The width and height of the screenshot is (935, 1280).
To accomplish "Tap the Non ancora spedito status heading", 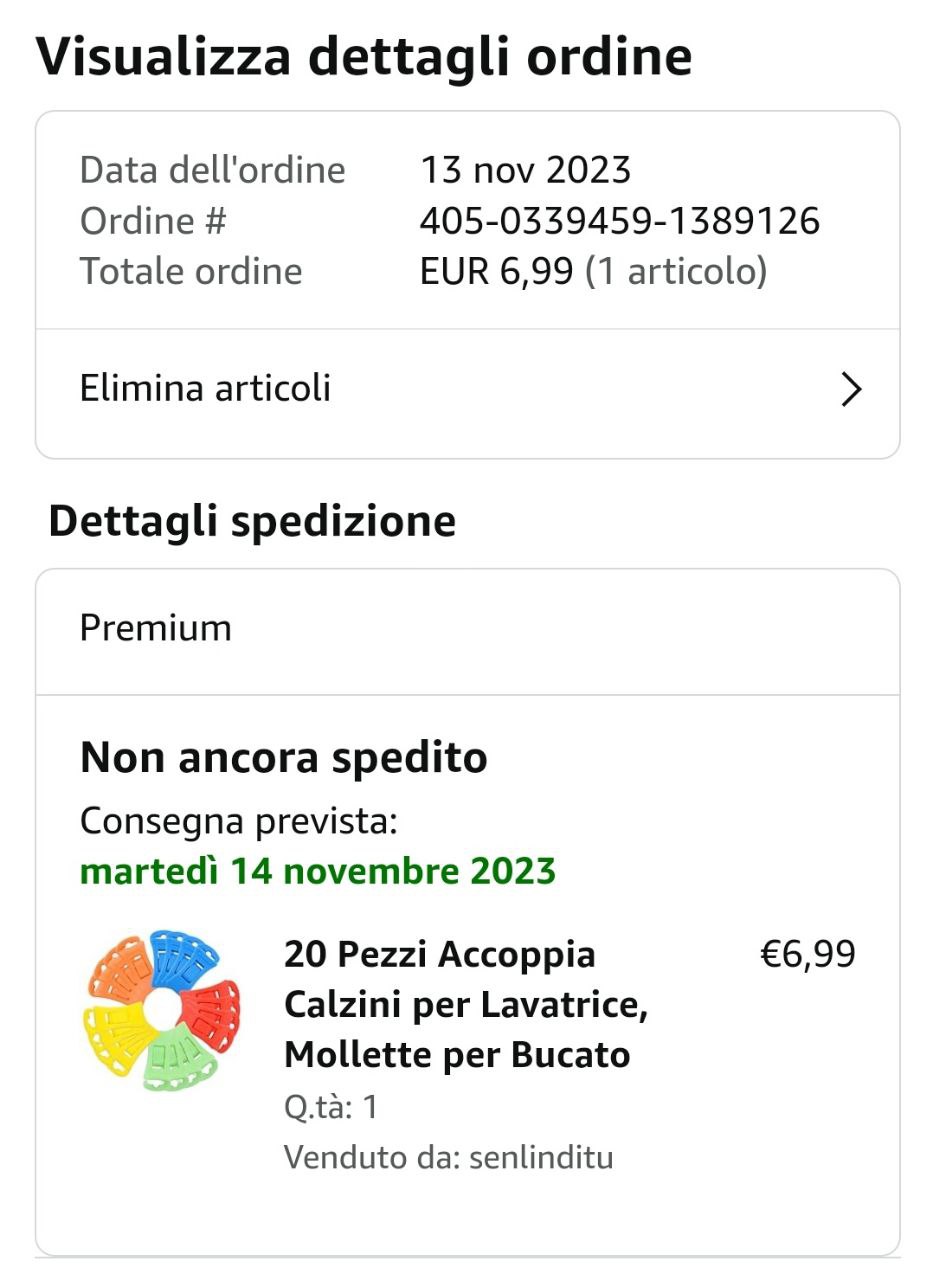I will (283, 758).
